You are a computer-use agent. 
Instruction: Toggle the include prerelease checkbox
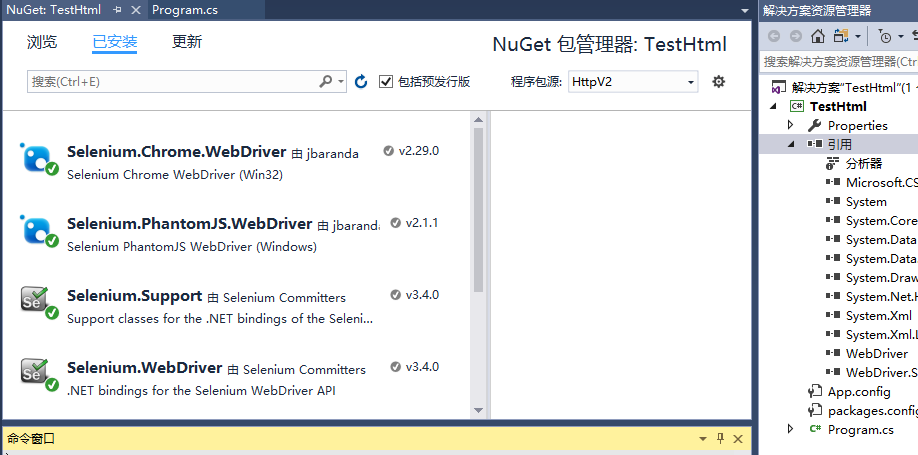pyautogui.click(x=385, y=81)
